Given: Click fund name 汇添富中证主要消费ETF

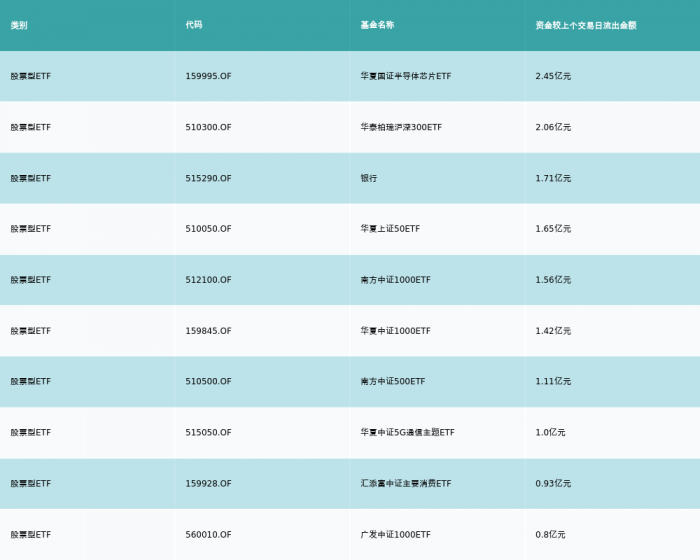Looking at the screenshot, I should [406, 483].
